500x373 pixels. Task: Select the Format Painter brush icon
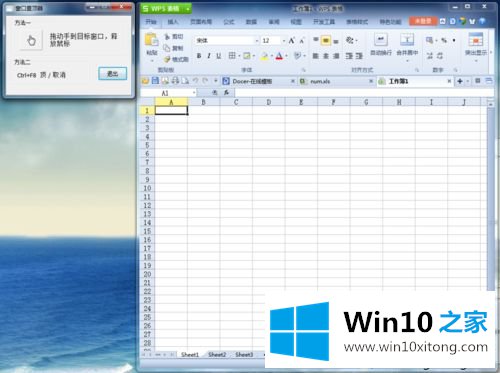click(167, 59)
